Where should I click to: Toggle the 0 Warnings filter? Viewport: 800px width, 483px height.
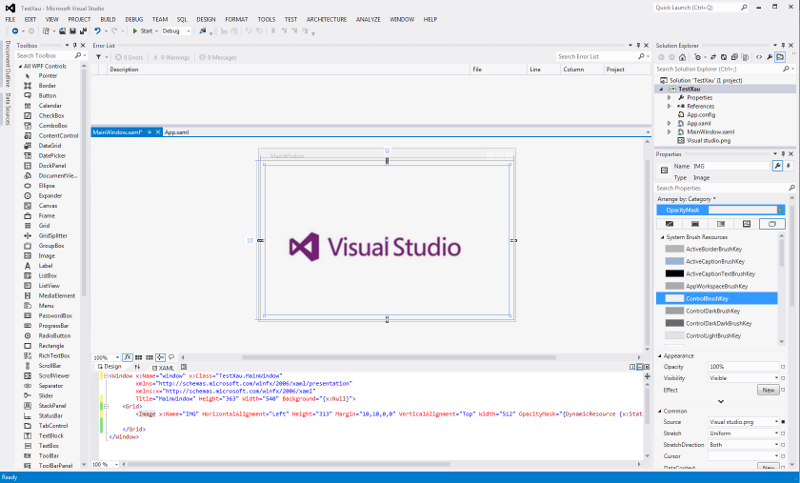[x=171, y=58]
